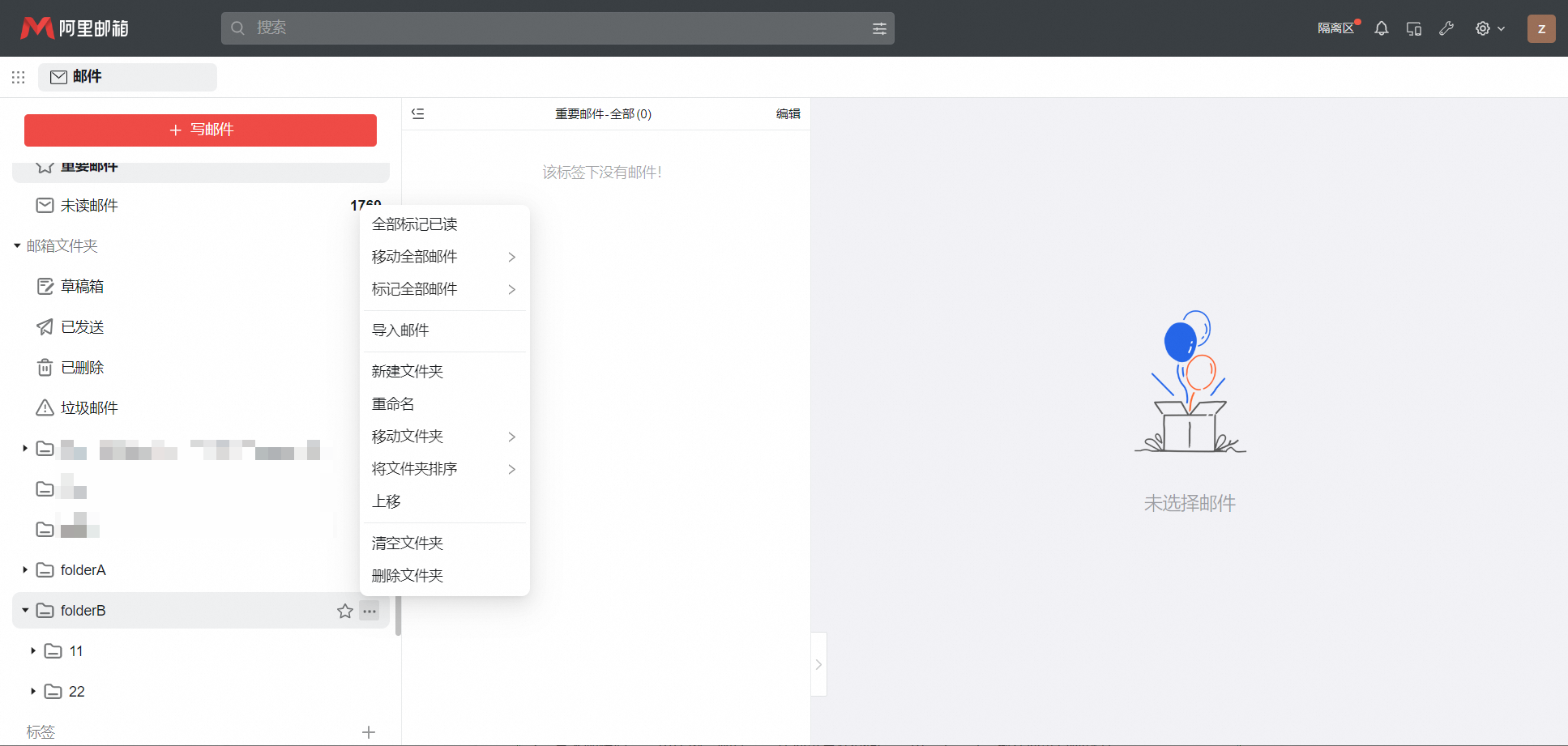The height and width of the screenshot is (746, 1568).
Task: Choose 删除文件夹 in the context menu
Action: tap(407, 576)
